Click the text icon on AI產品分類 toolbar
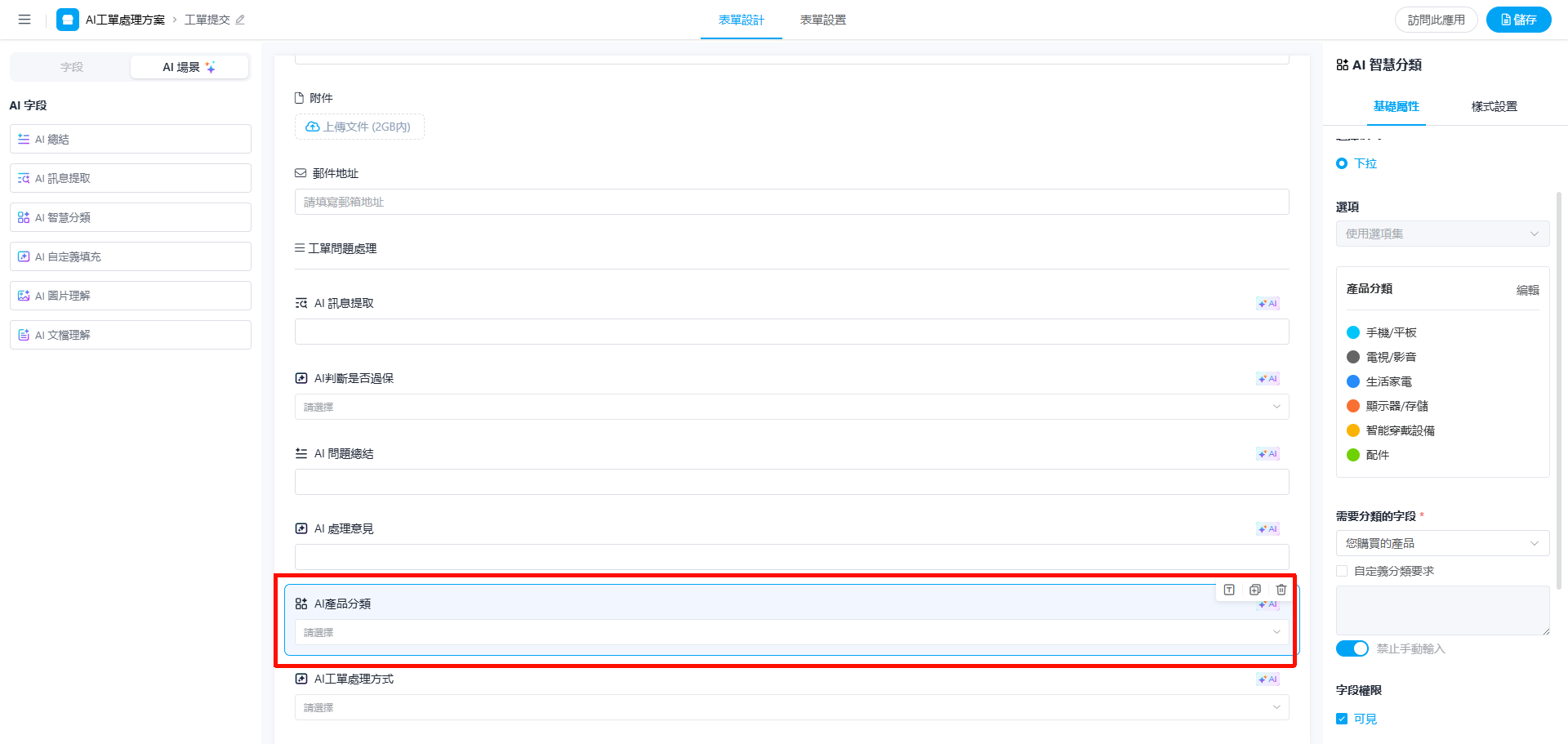Image resolution: width=1568 pixels, height=744 pixels. (1229, 590)
